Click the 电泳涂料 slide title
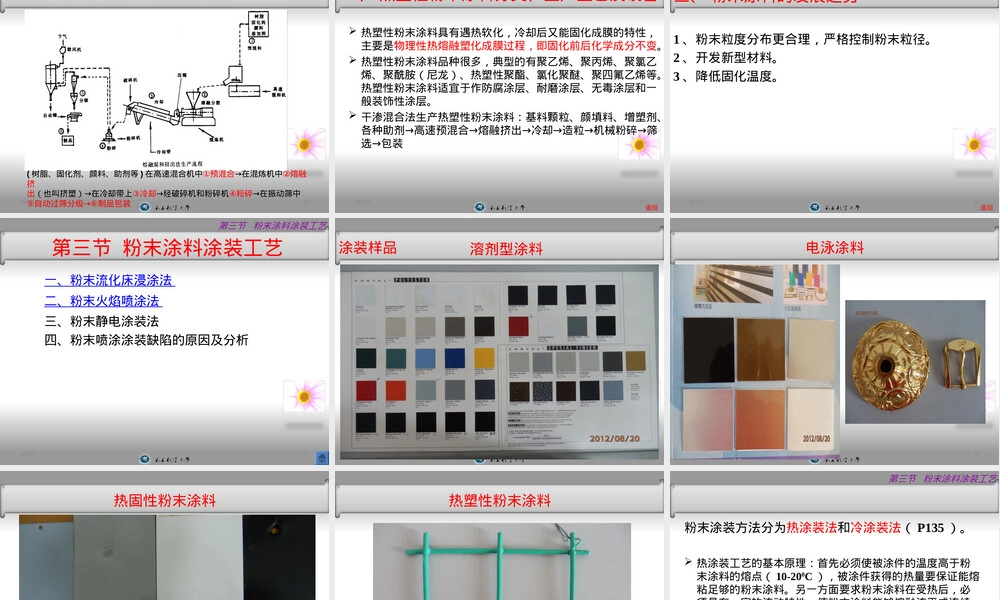 click(835, 247)
